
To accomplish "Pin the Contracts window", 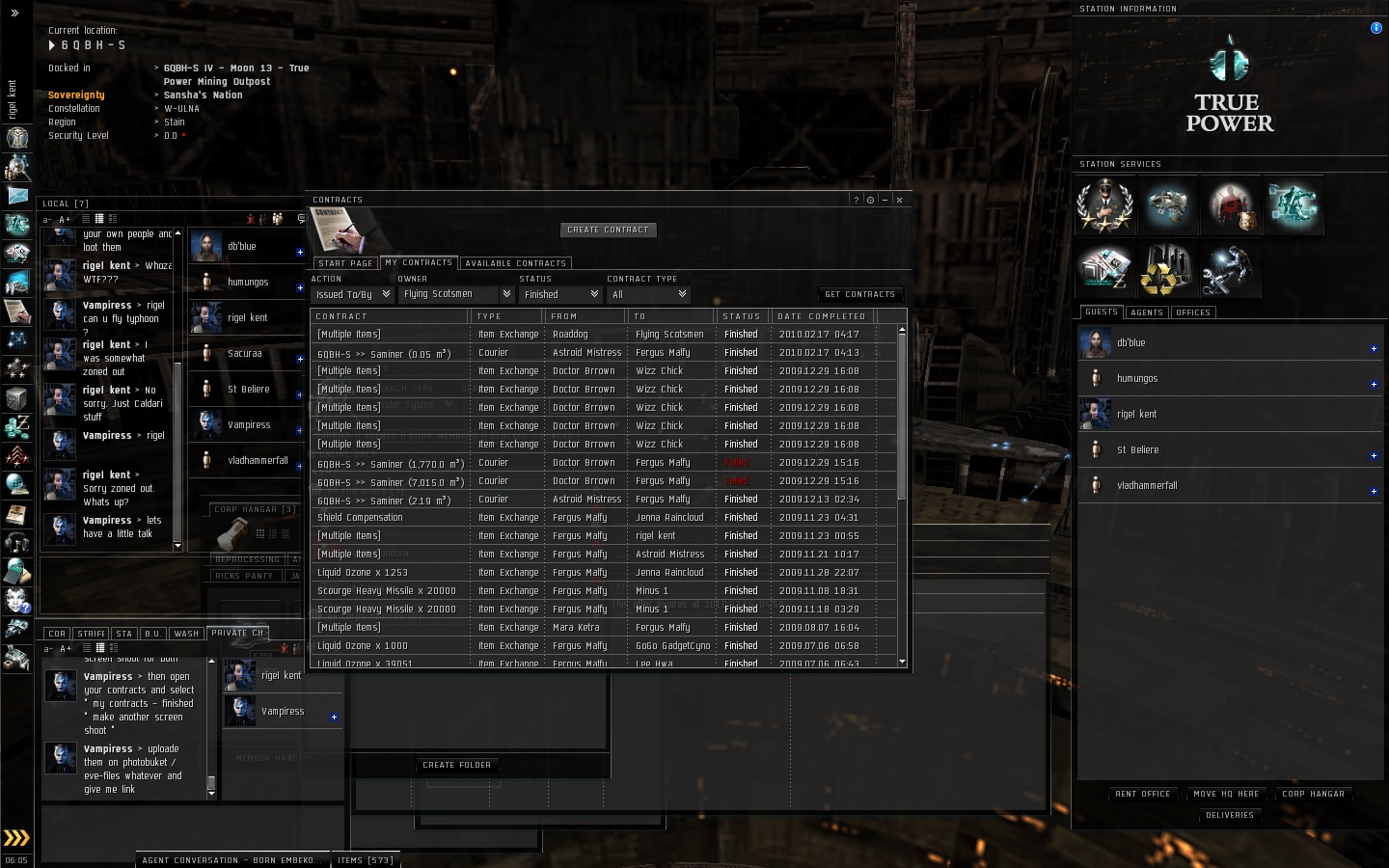I will tap(870, 200).
